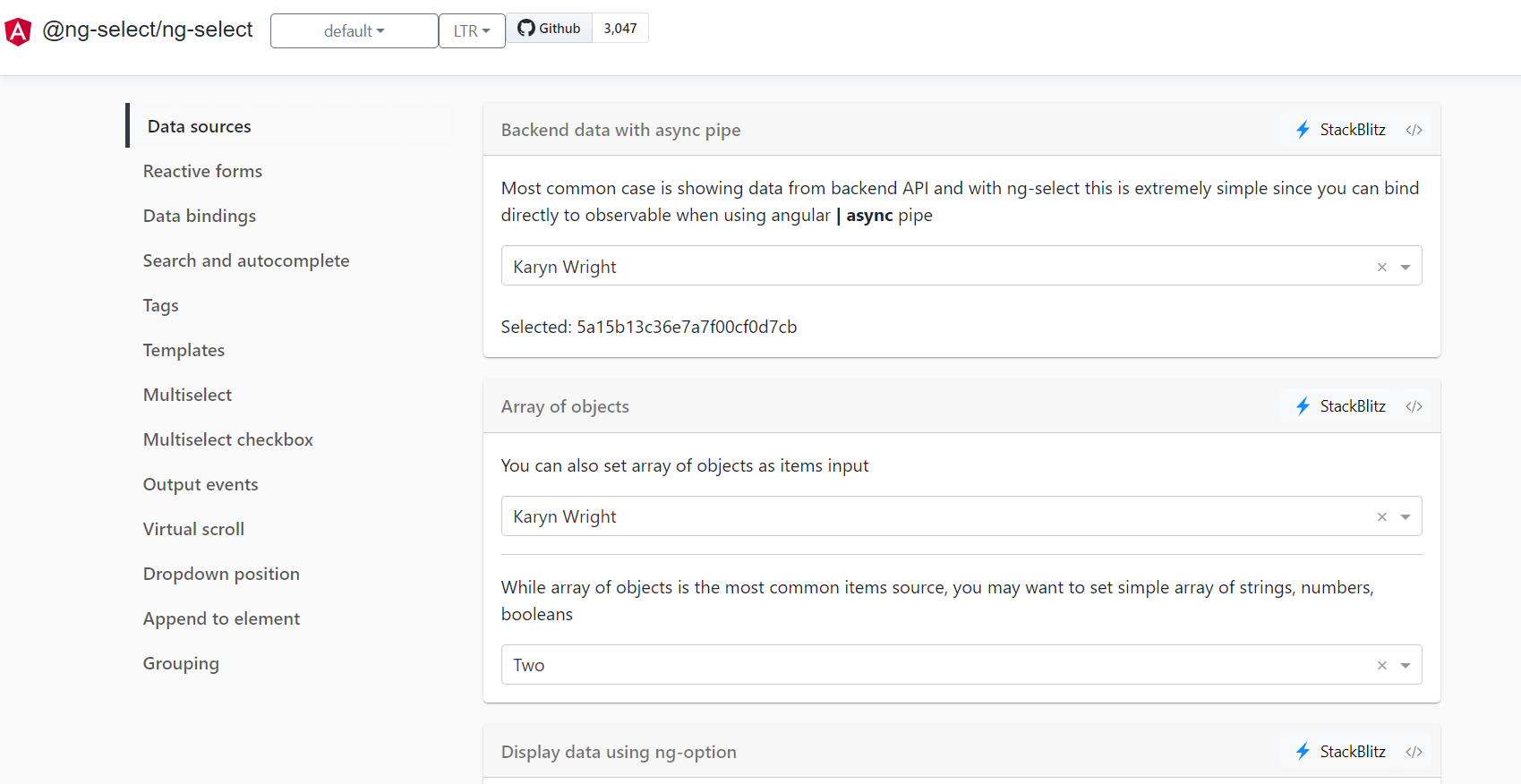Click the 3,047 Github stars count
This screenshot has height=784, width=1521.
coord(620,29)
